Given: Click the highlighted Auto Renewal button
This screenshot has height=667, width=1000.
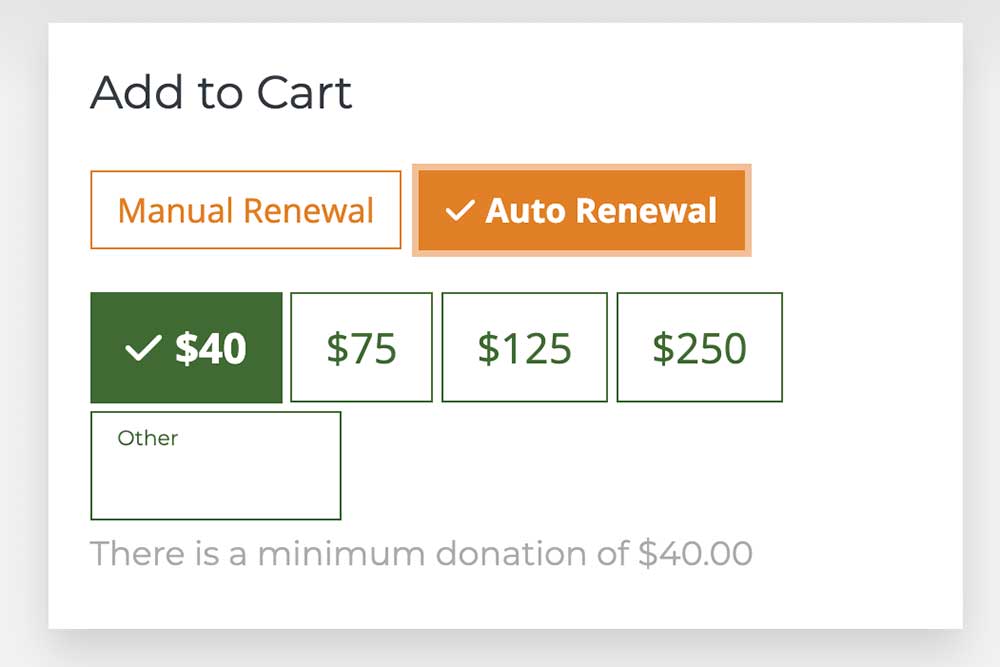Looking at the screenshot, I should 581,211.
